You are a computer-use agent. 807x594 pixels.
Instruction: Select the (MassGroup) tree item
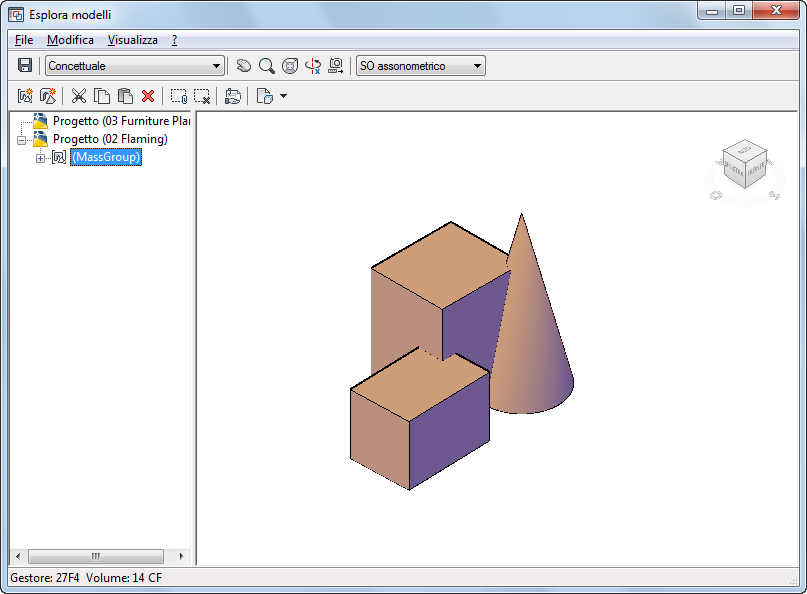click(x=106, y=157)
